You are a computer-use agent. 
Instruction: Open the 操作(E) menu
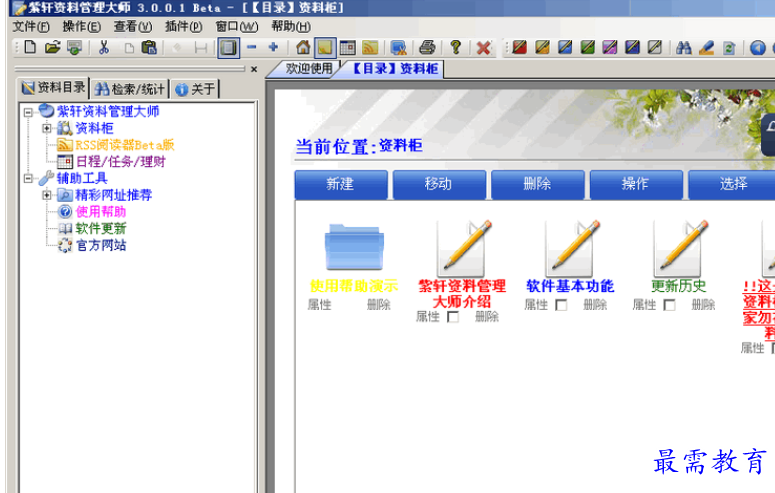point(82,26)
